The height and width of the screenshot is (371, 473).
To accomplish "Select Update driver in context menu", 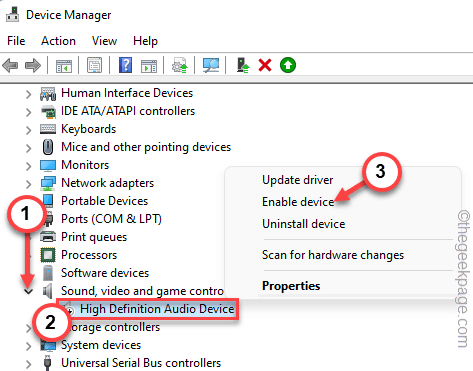I will (297, 180).
